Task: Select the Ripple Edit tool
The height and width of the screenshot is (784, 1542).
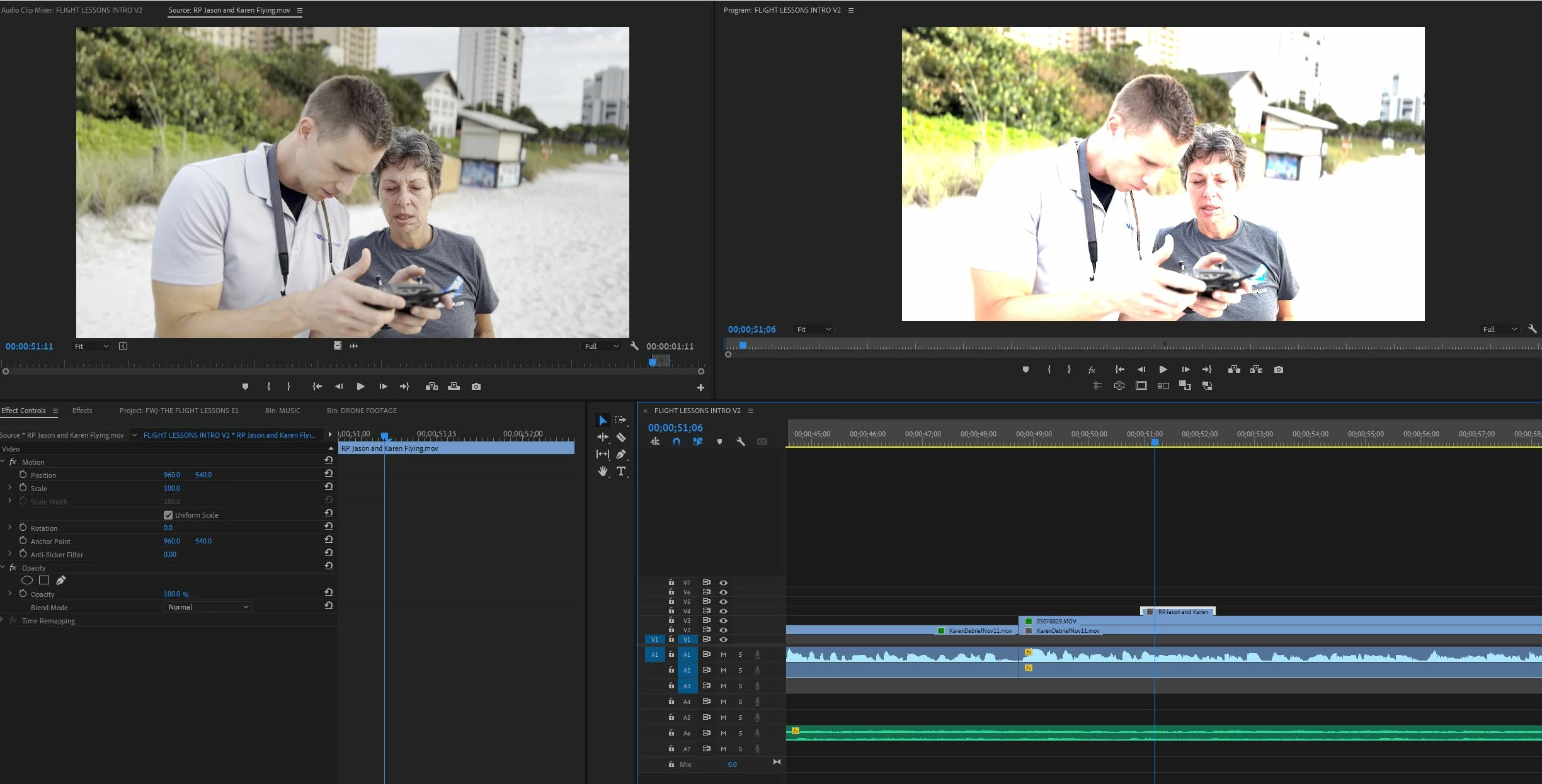Action: tap(603, 437)
